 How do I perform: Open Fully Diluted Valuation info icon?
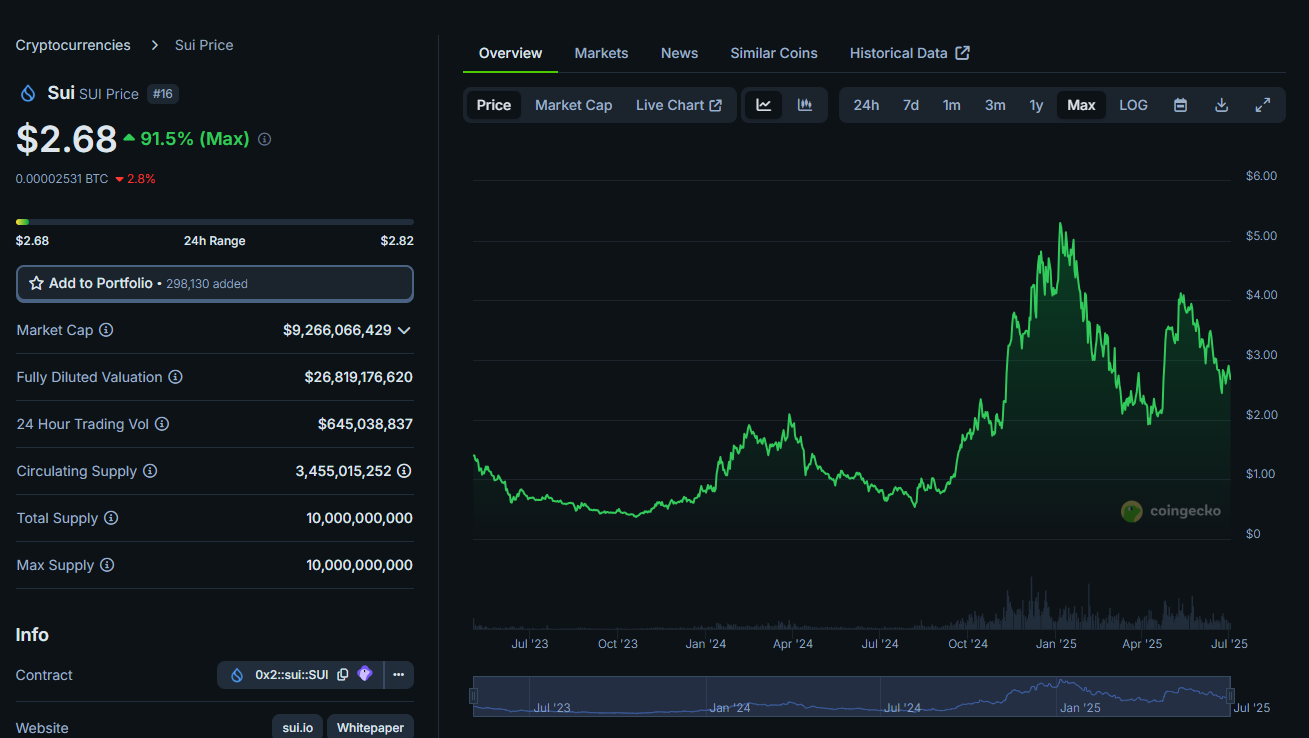(x=175, y=377)
